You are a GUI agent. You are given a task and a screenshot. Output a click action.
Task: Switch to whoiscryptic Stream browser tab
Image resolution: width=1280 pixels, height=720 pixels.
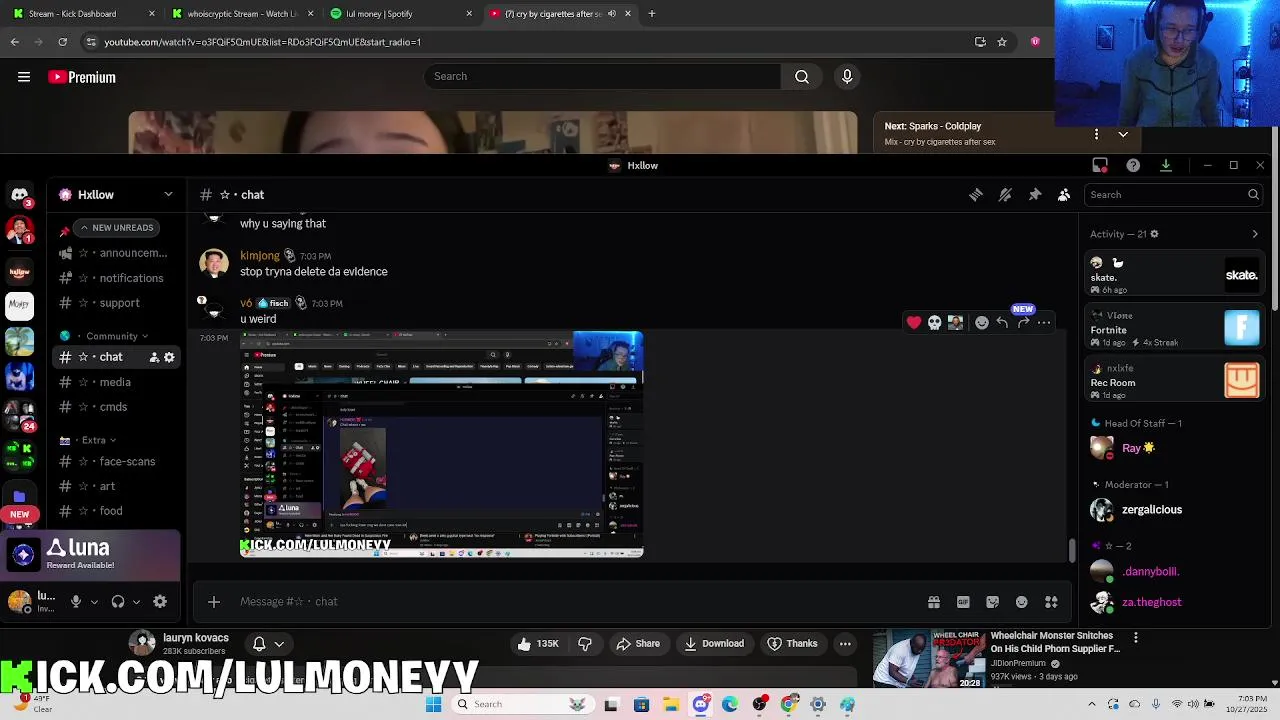(241, 14)
